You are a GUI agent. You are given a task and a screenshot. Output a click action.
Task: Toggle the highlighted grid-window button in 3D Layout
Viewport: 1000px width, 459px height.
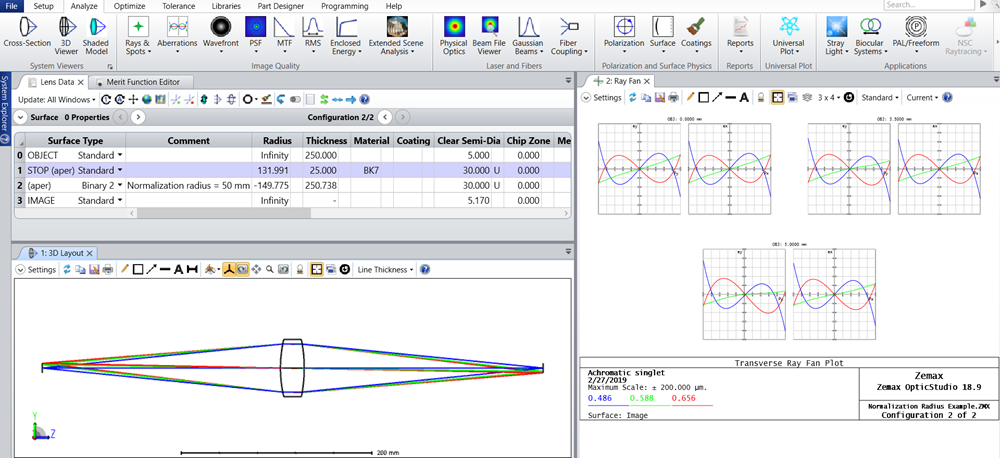pyautogui.click(x=316, y=270)
